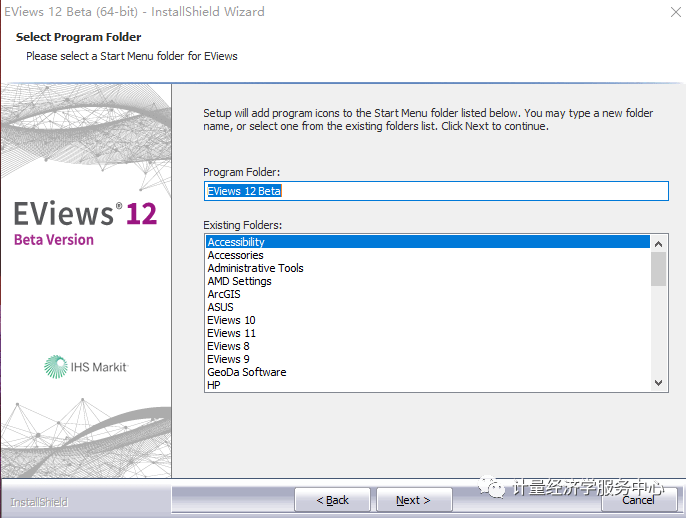The image size is (686, 518).
Task: Choose GeoDa Software folder
Action: tap(246, 372)
